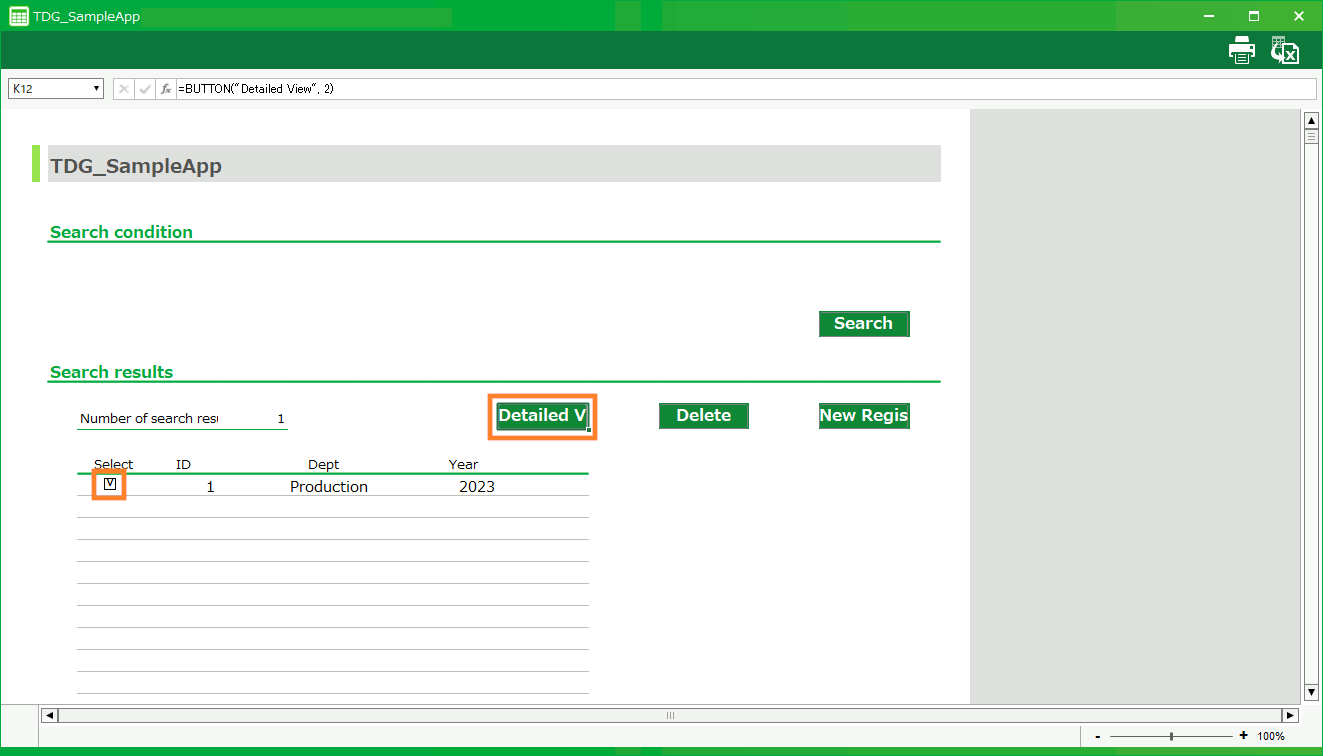This screenshot has width=1323, height=756.
Task: Click inside the formula bar input field
Action: coord(740,89)
